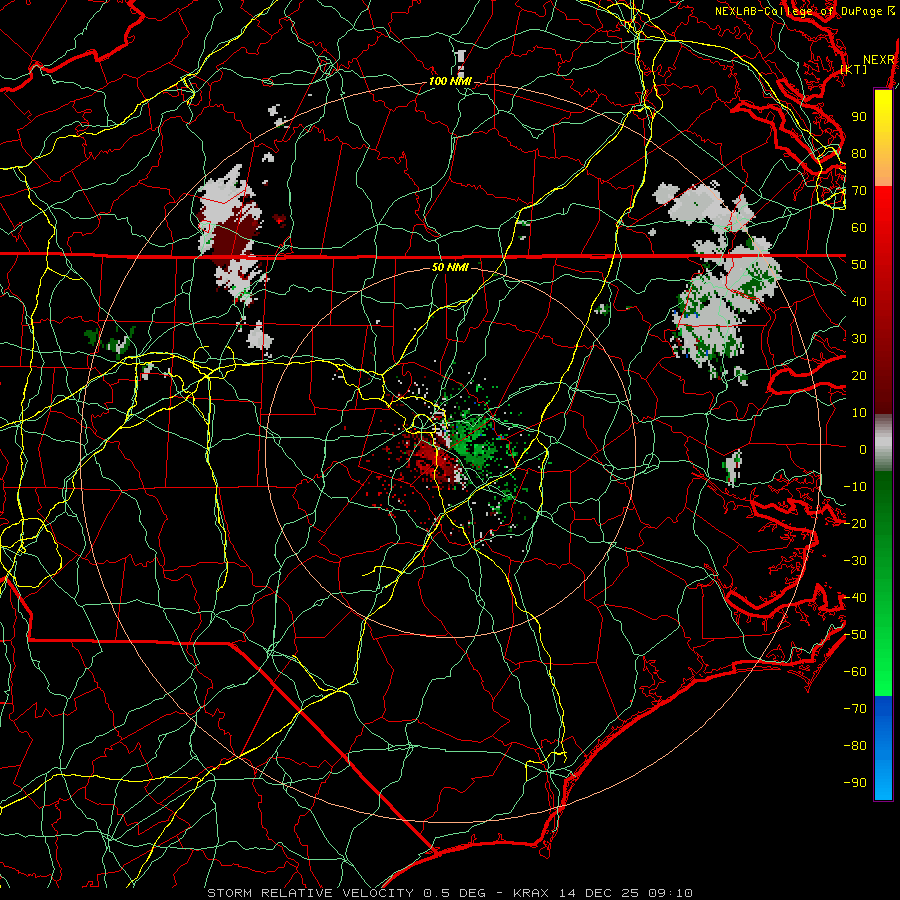Select the "-70" scale label
Image resolution: width=900 pixels, height=900 pixels.
855,709
